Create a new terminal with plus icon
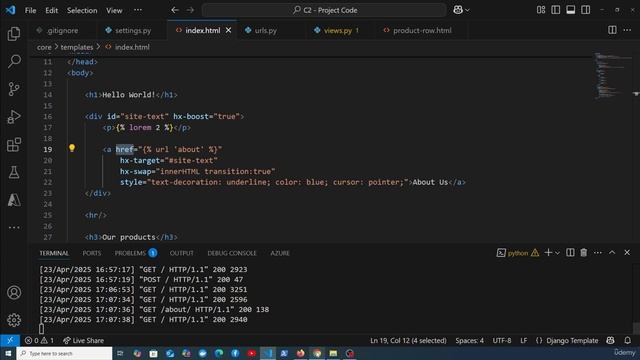640x360 pixels. point(548,253)
